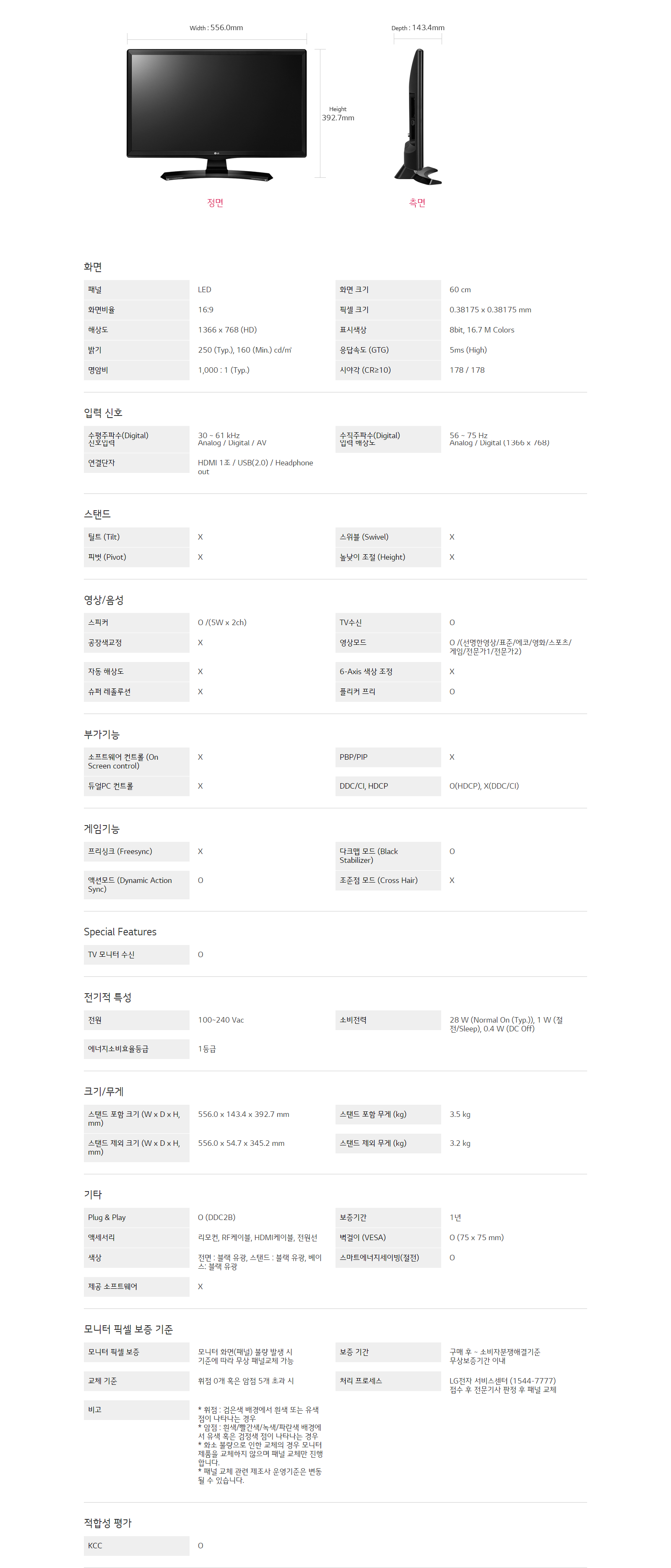This screenshot has height=1568, width=671.
Task: Click the 영상/음성 section heading
Action: [x=104, y=600]
